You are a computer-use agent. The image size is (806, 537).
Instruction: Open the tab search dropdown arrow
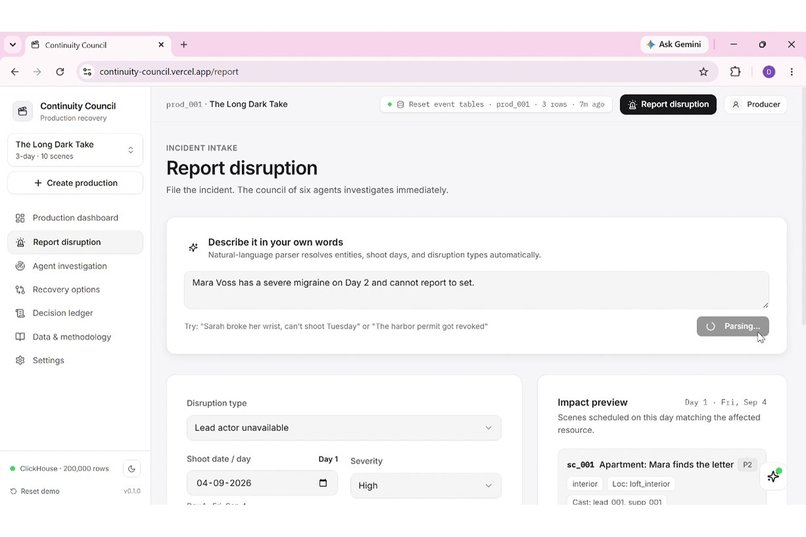13,45
